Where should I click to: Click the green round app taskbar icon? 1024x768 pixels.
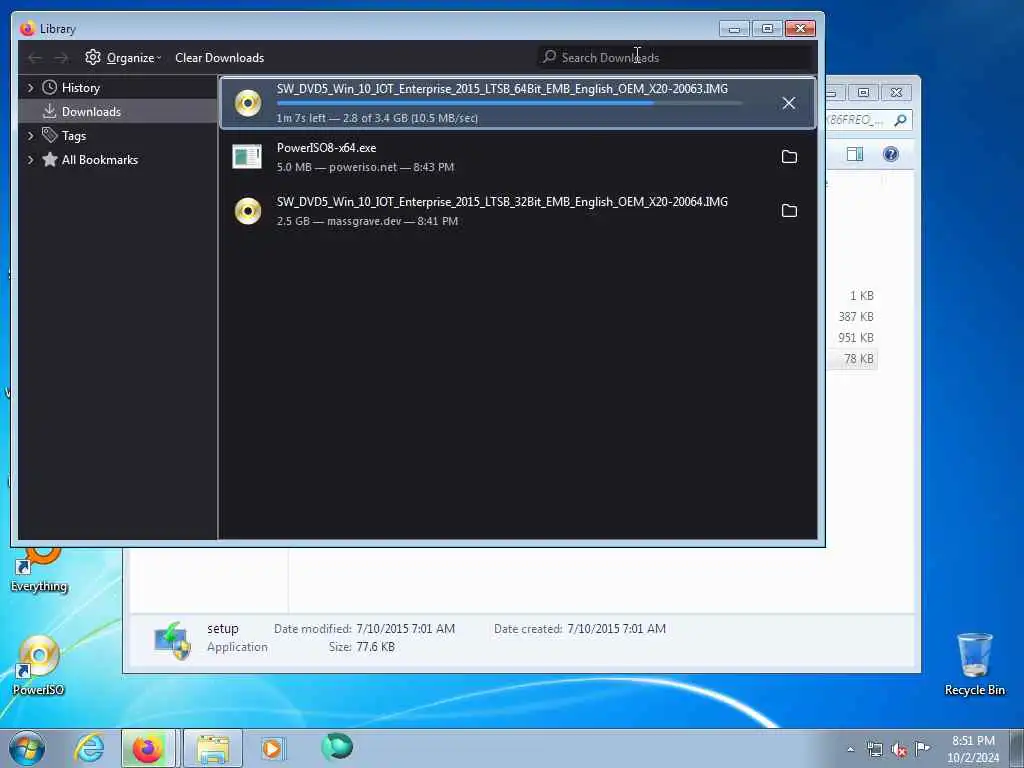point(337,747)
